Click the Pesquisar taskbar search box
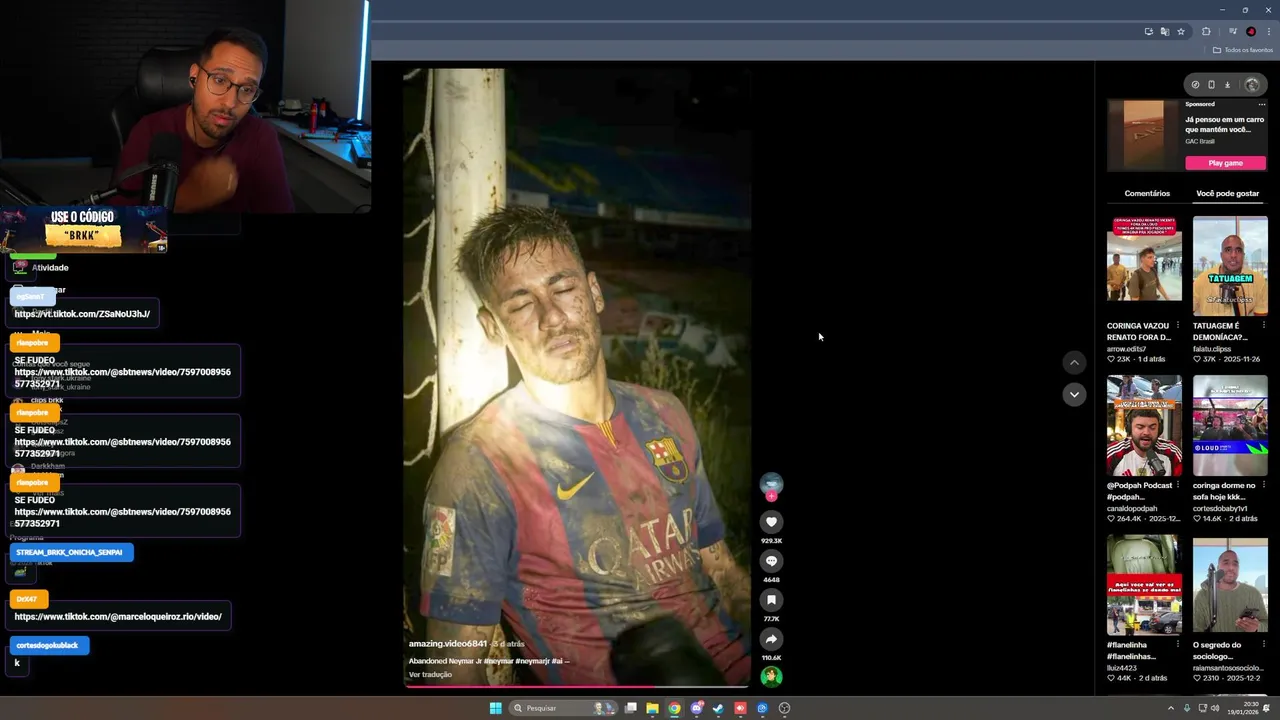The width and height of the screenshot is (1280, 720). click(x=563, y=708)
